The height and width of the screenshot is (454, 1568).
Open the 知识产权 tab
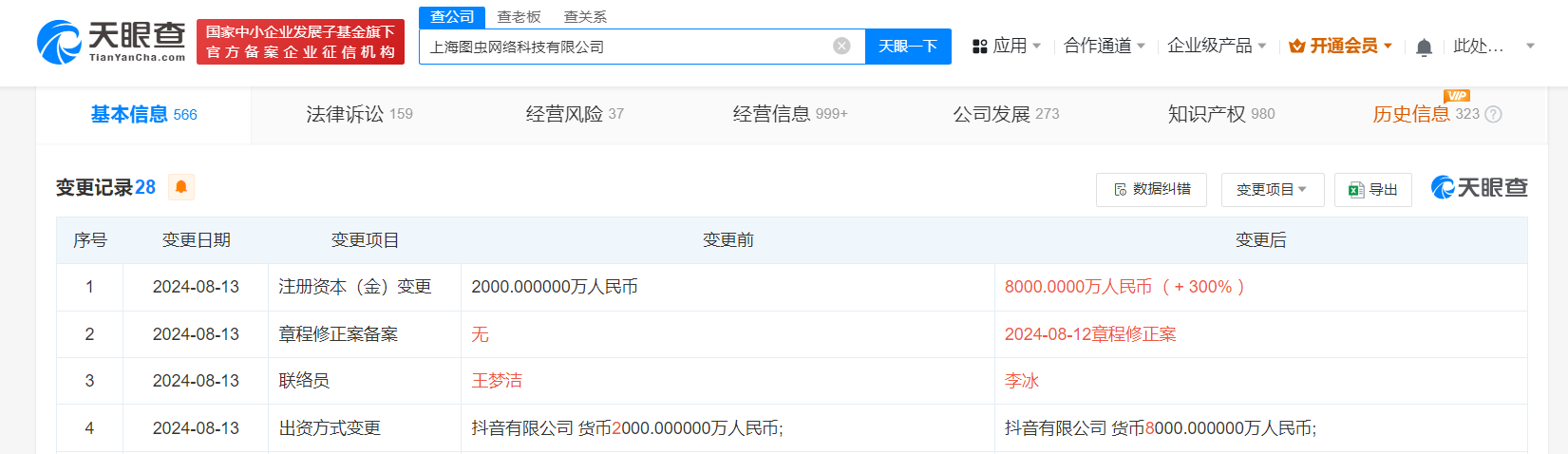(x=1221, y=115)
